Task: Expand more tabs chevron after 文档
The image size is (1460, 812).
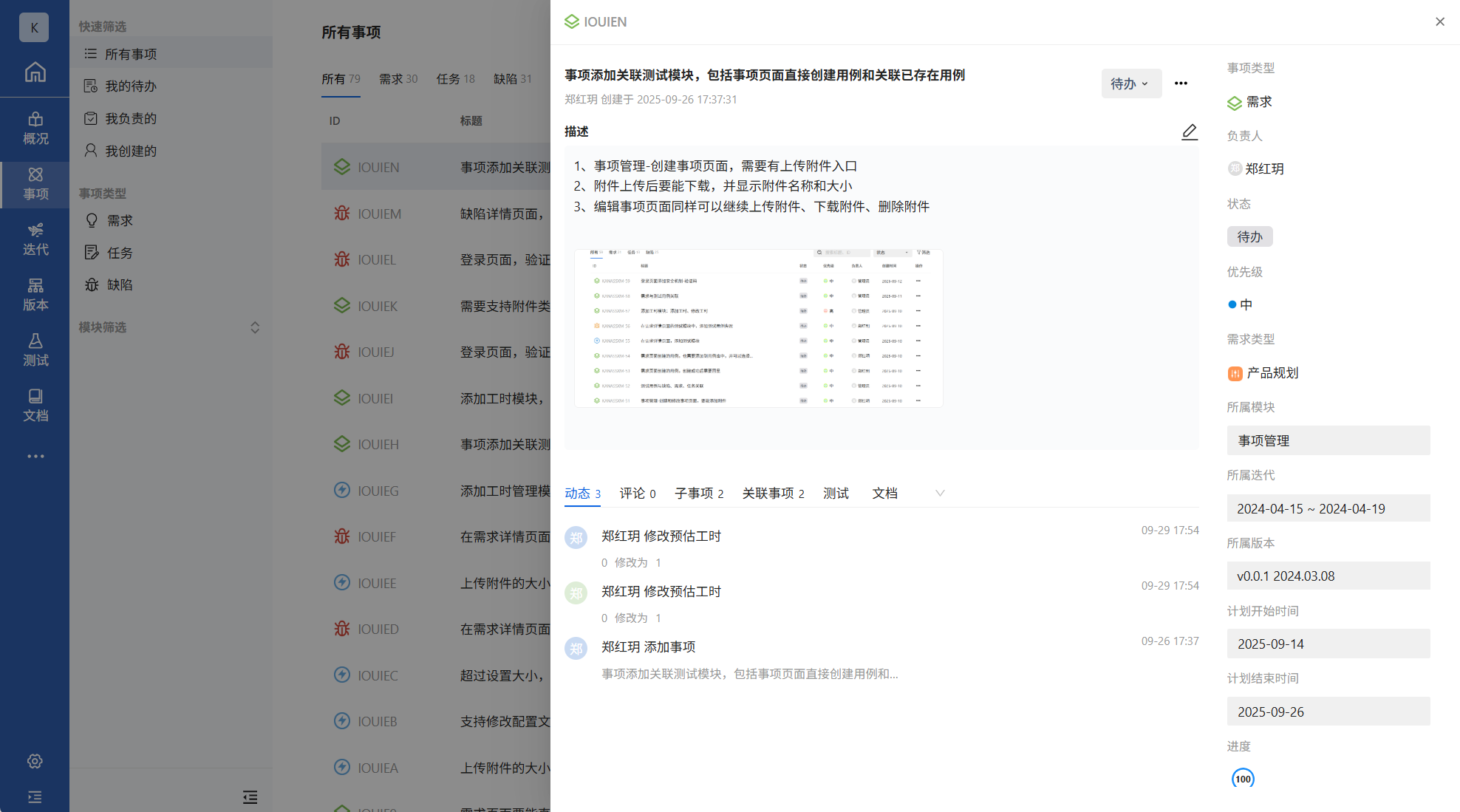Action: tap(940, 493)
